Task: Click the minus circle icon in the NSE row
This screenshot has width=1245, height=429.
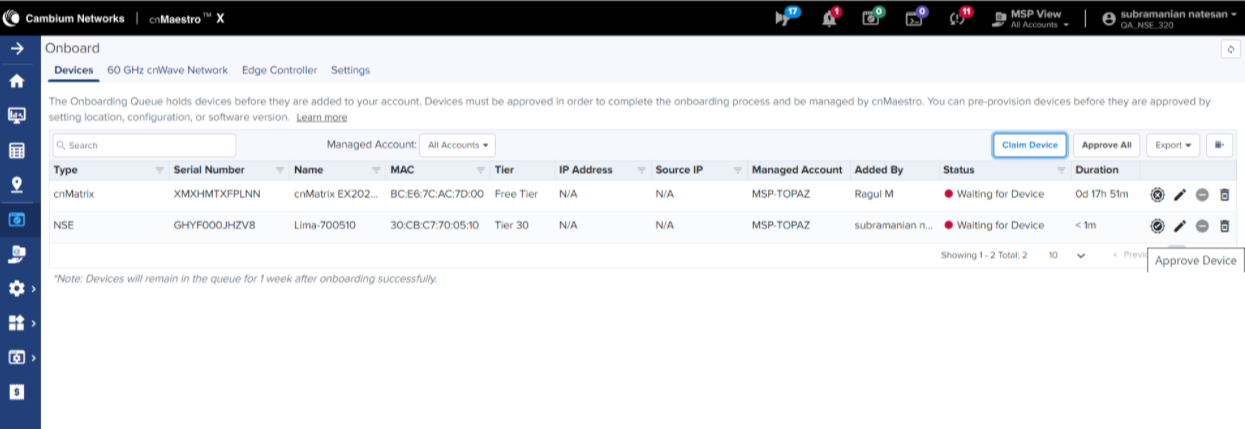Action: (x=1202, y=226)
